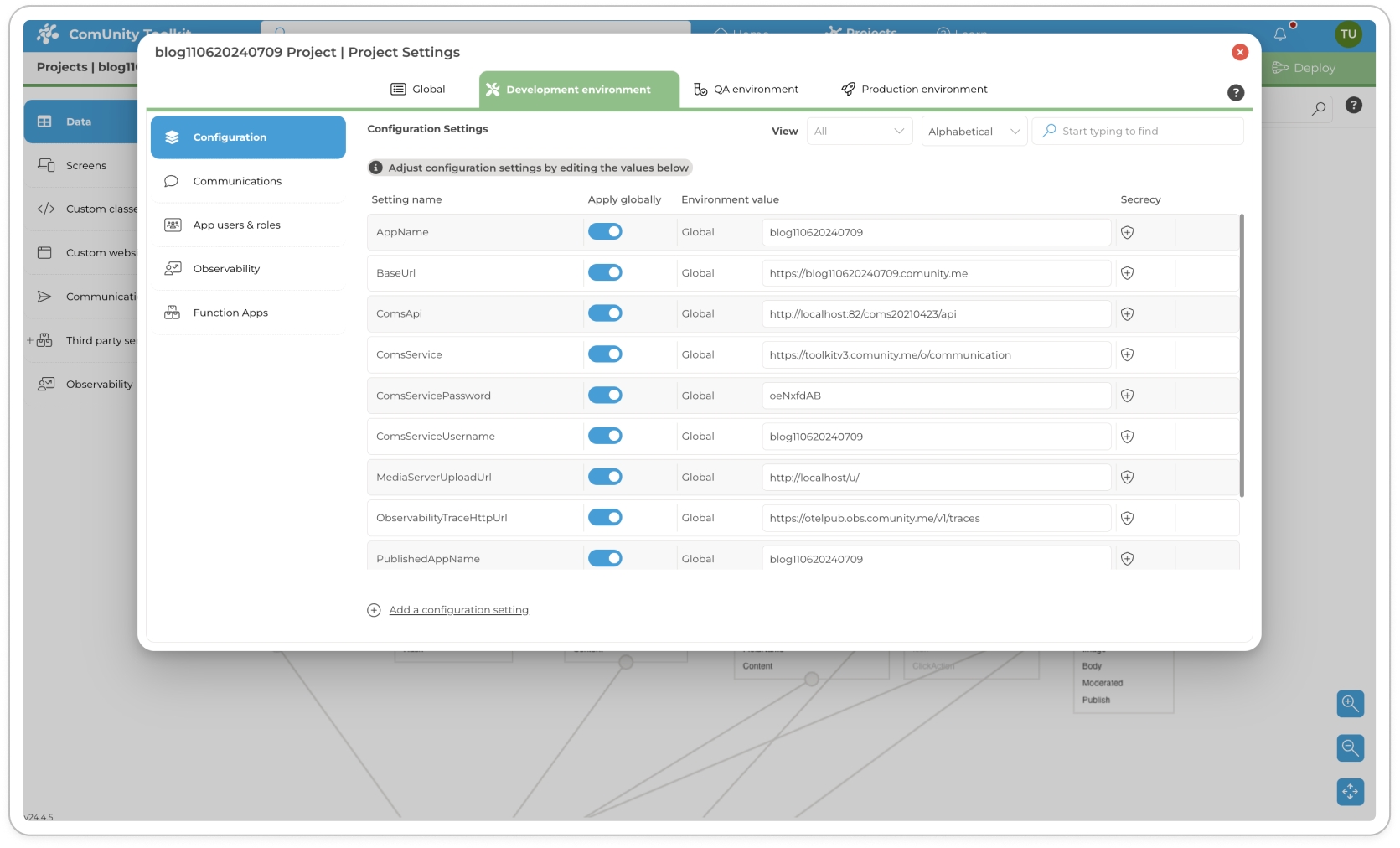Open the Production environment tab
Viewport: 1400px width, 848px height.
pos(914,90)
